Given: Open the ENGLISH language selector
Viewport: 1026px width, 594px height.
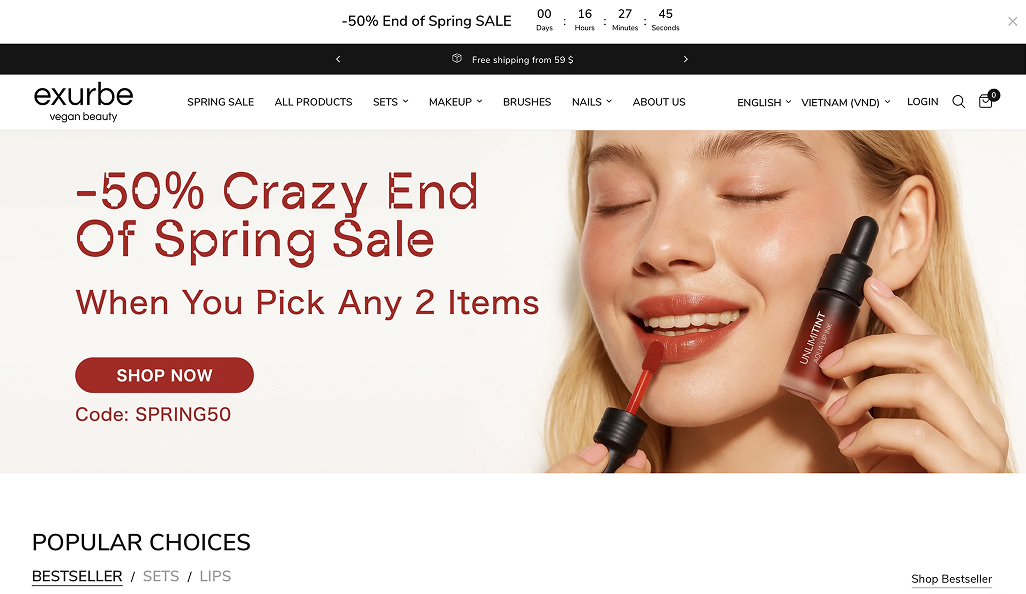Looking at the screenshot, I should pos(764,103).
